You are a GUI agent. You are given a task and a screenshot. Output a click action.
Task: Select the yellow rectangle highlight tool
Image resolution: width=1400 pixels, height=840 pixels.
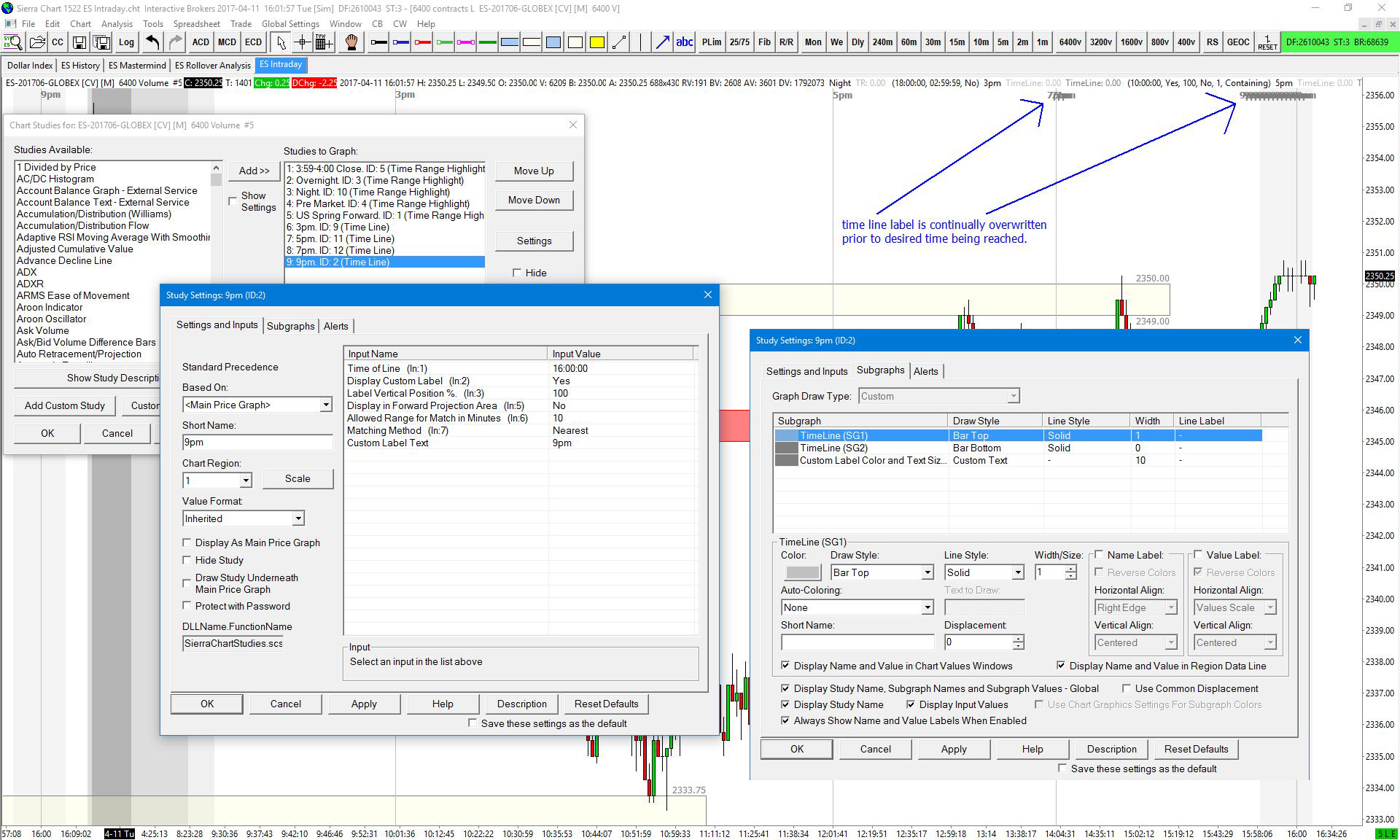596,42
